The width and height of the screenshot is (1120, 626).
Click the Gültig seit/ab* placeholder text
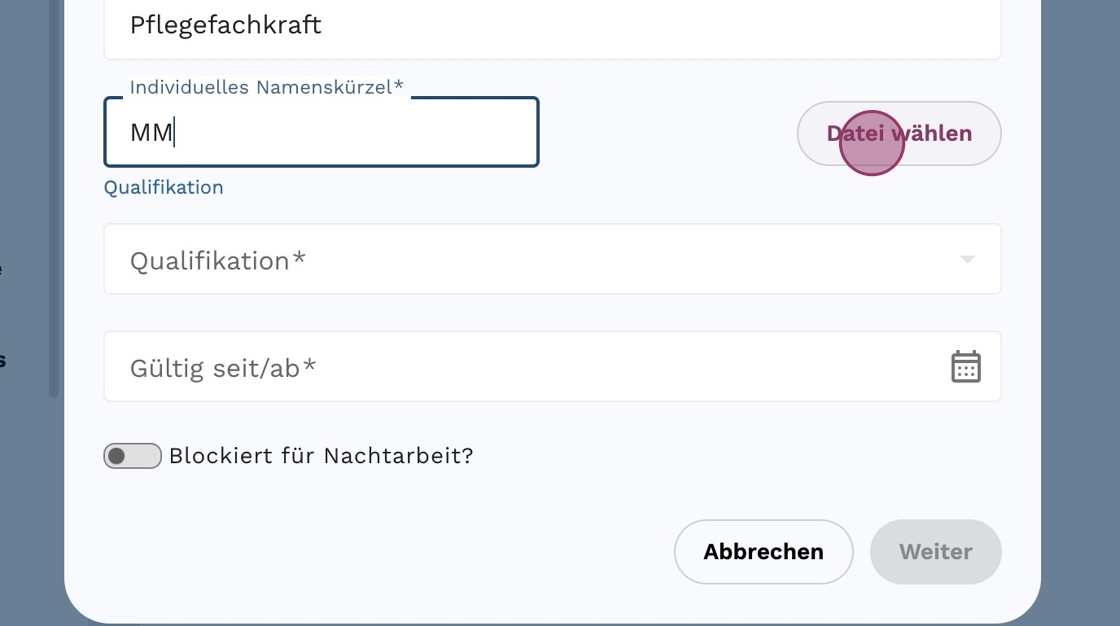click(222, 368)
